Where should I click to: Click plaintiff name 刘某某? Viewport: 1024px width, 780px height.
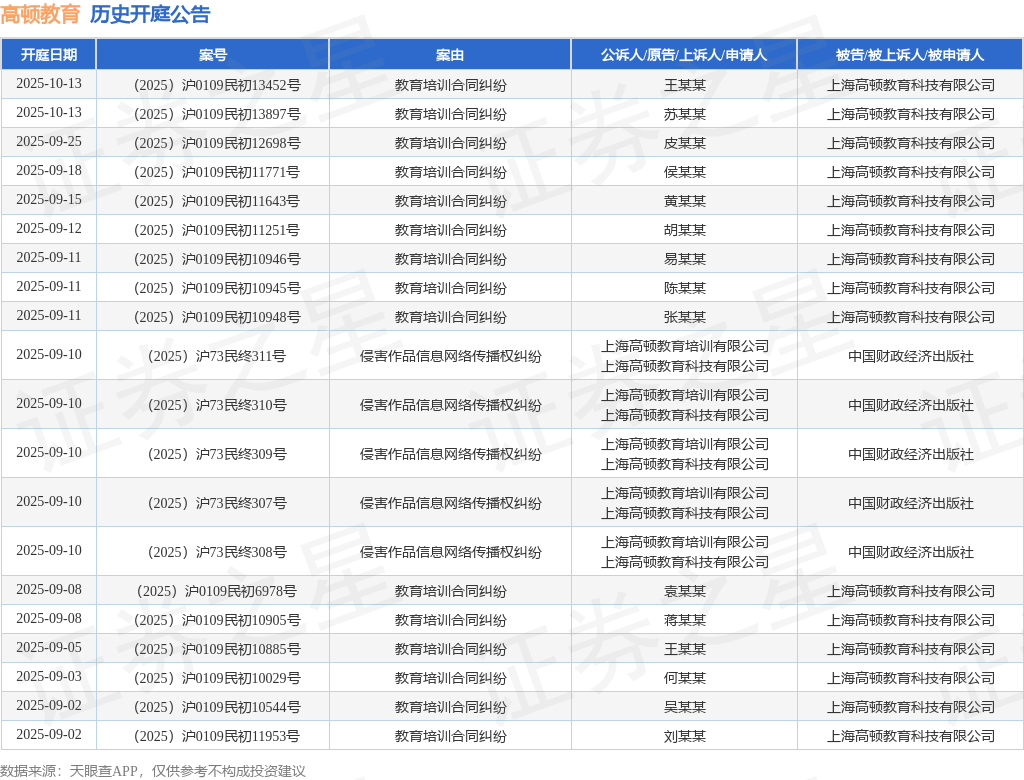click(x=684, y=736)
